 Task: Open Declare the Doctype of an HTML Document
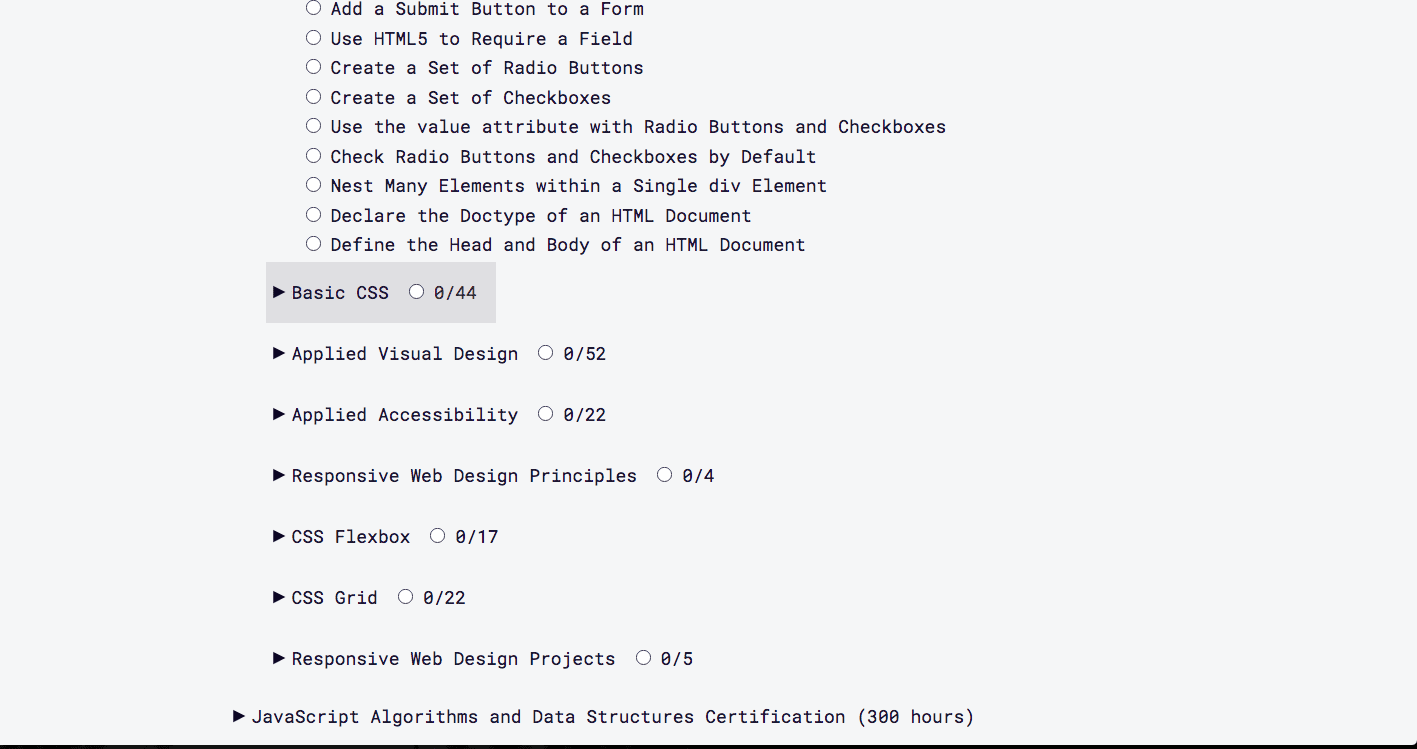click(x=541, y=216)
